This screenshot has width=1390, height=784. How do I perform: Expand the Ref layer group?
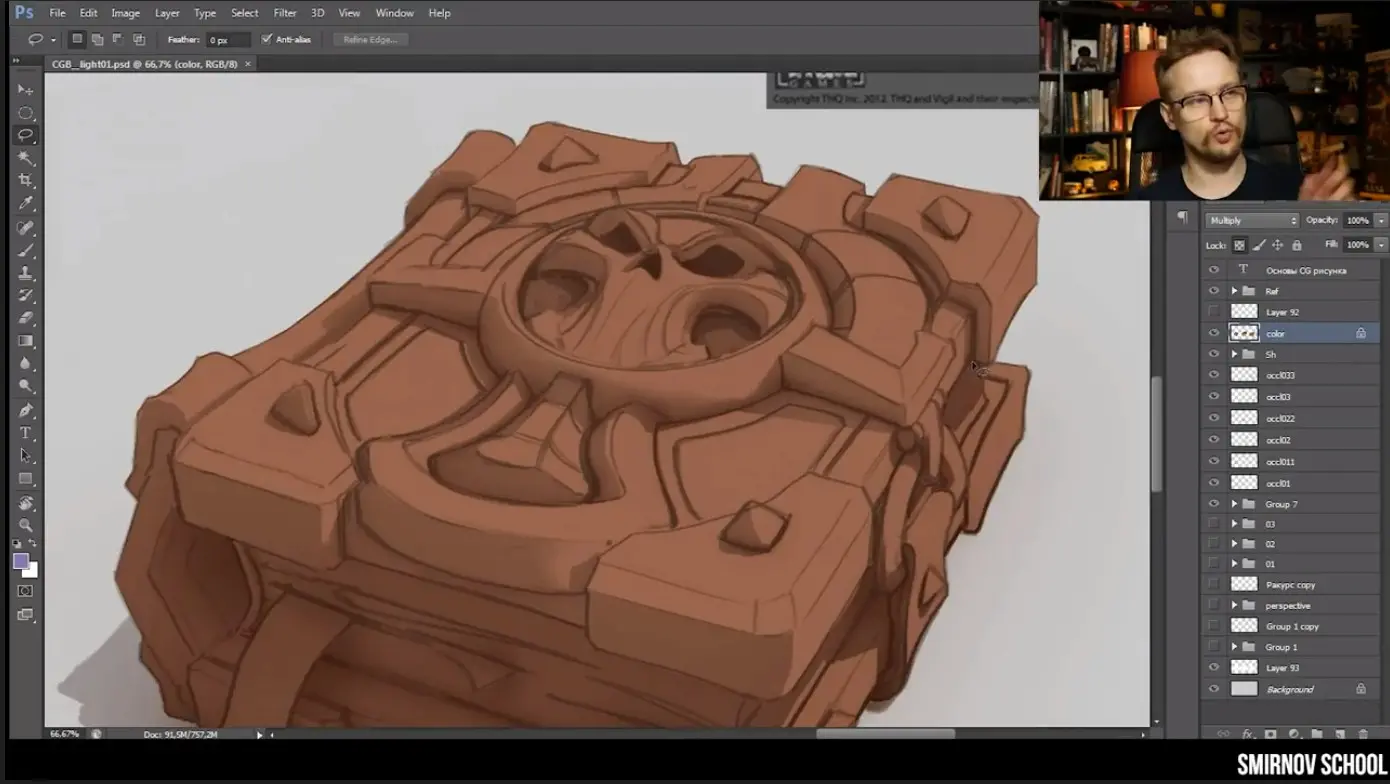coord(1234,291)
